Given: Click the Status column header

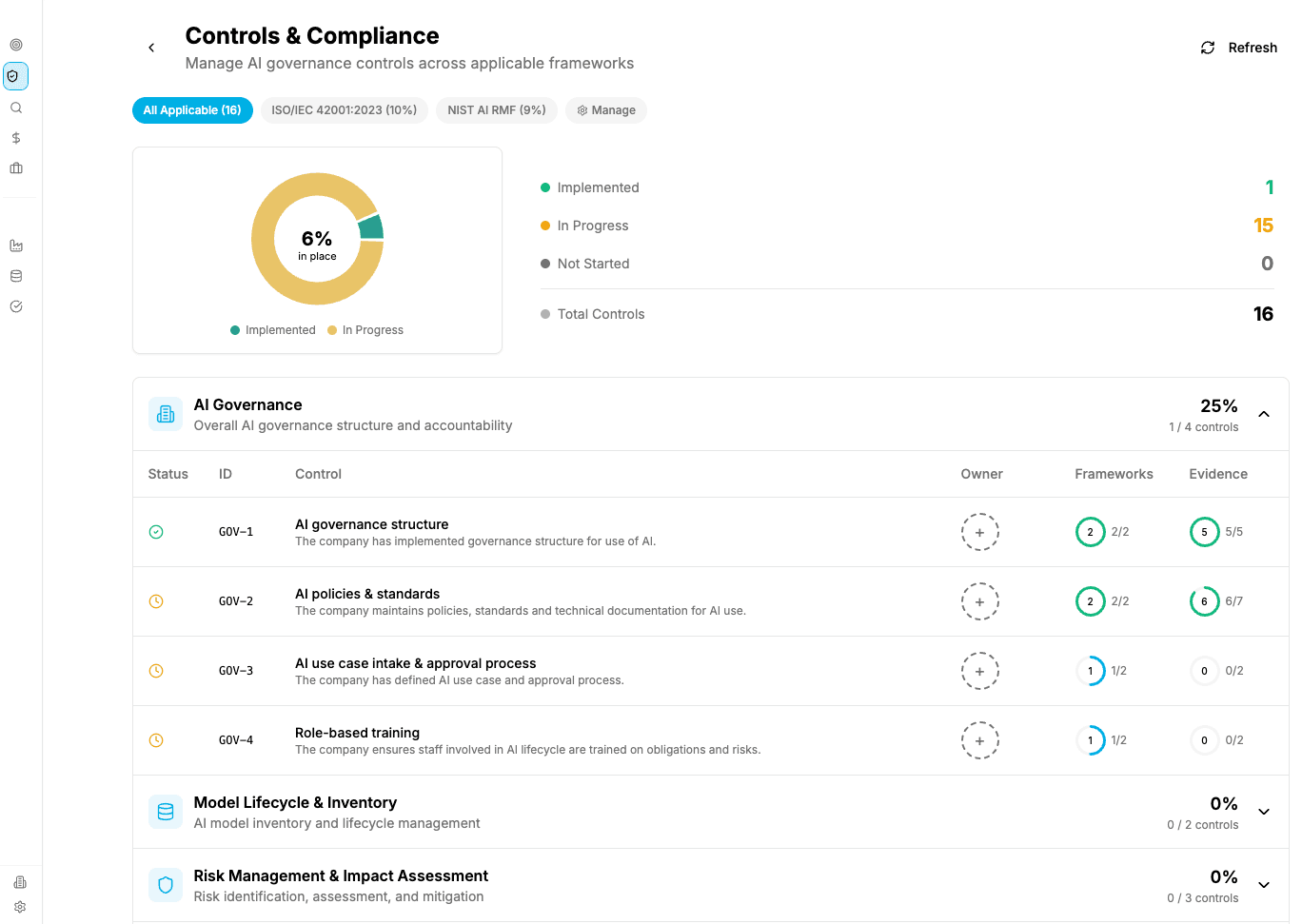Looking at the screenshot, I should (168, 474).
